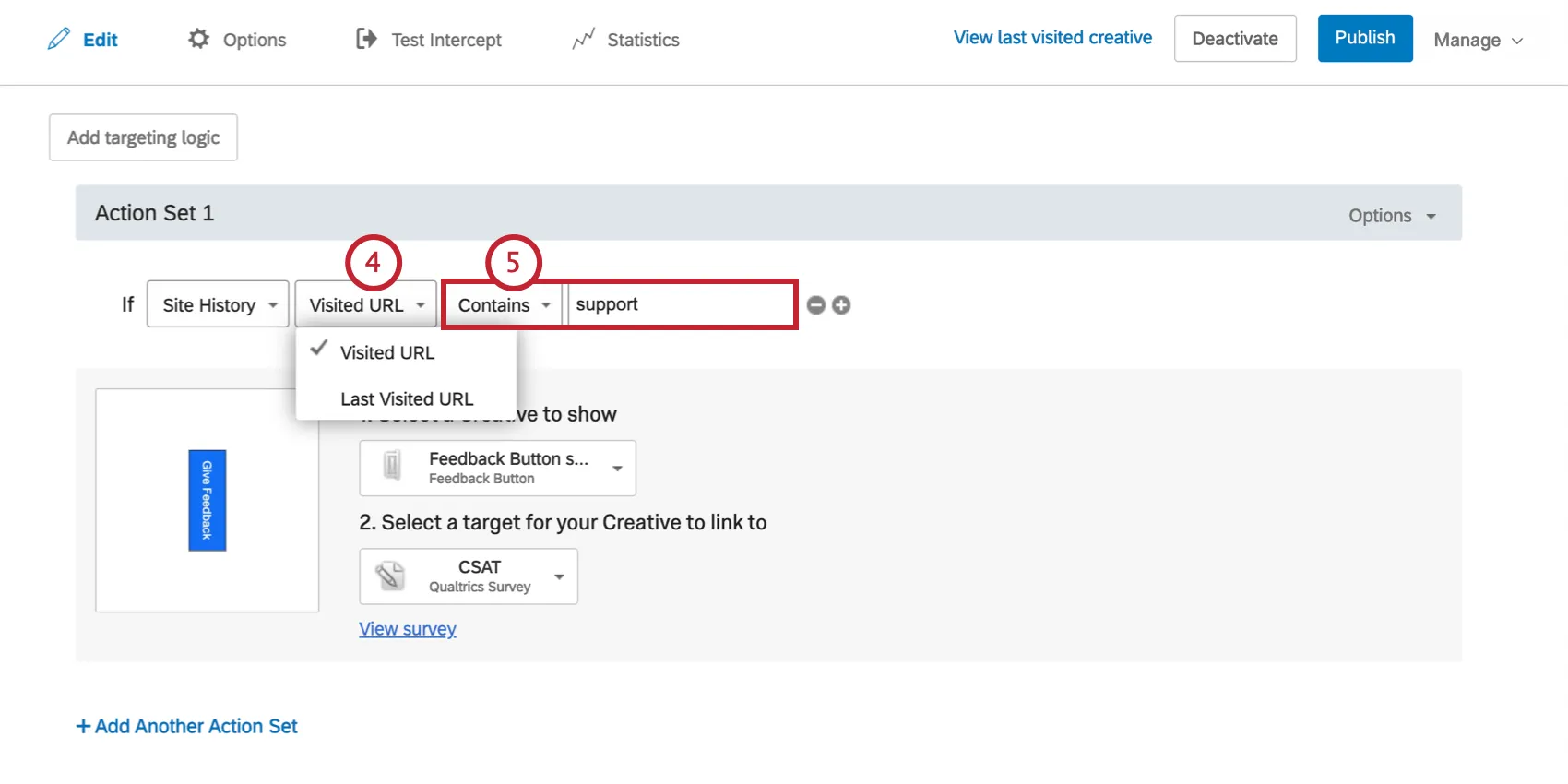
Task: Click the Feedback Button creative icon
Action: pyautogui.click(x=392, y=466)
